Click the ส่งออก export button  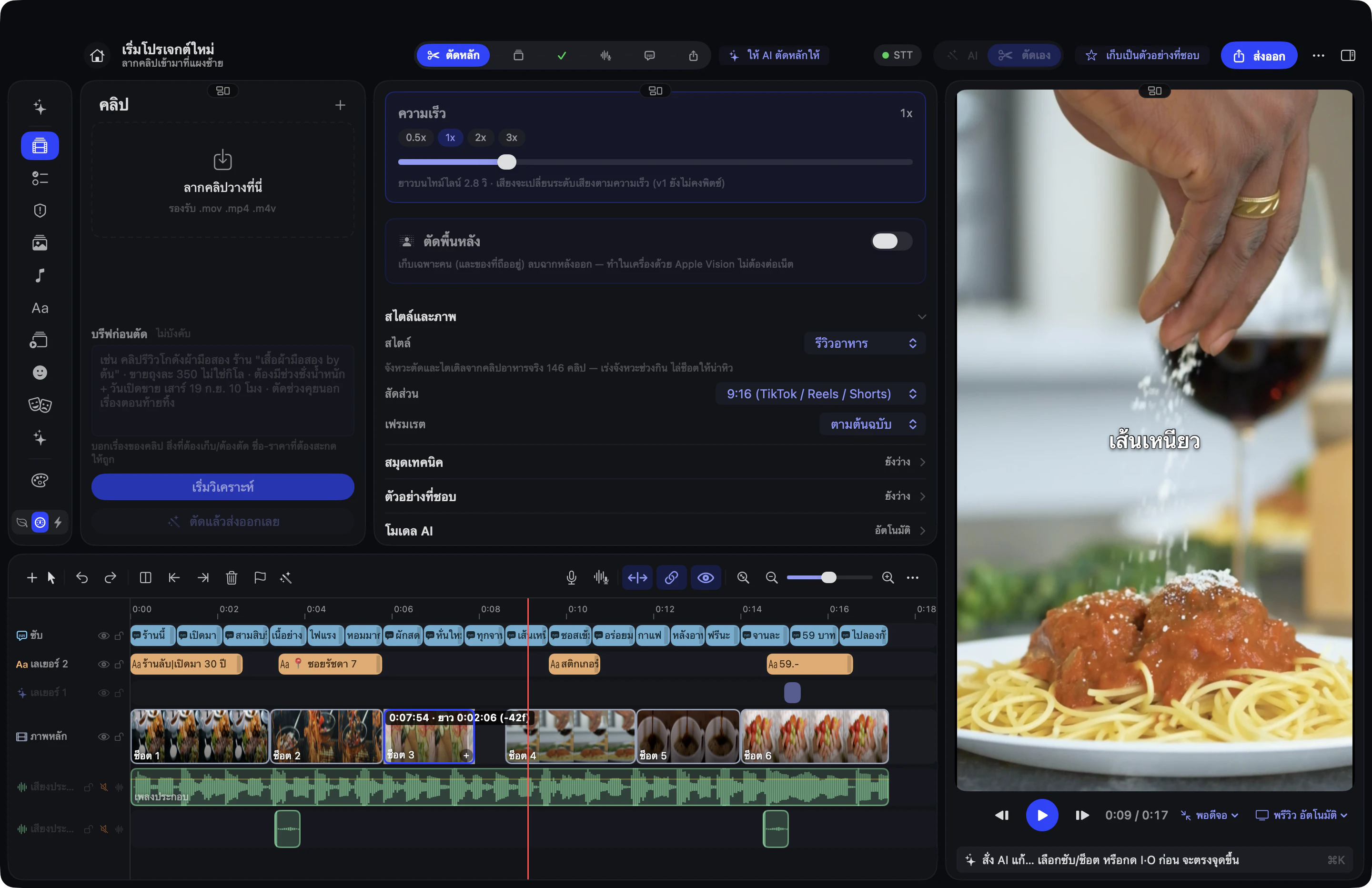click(1259, 55)
